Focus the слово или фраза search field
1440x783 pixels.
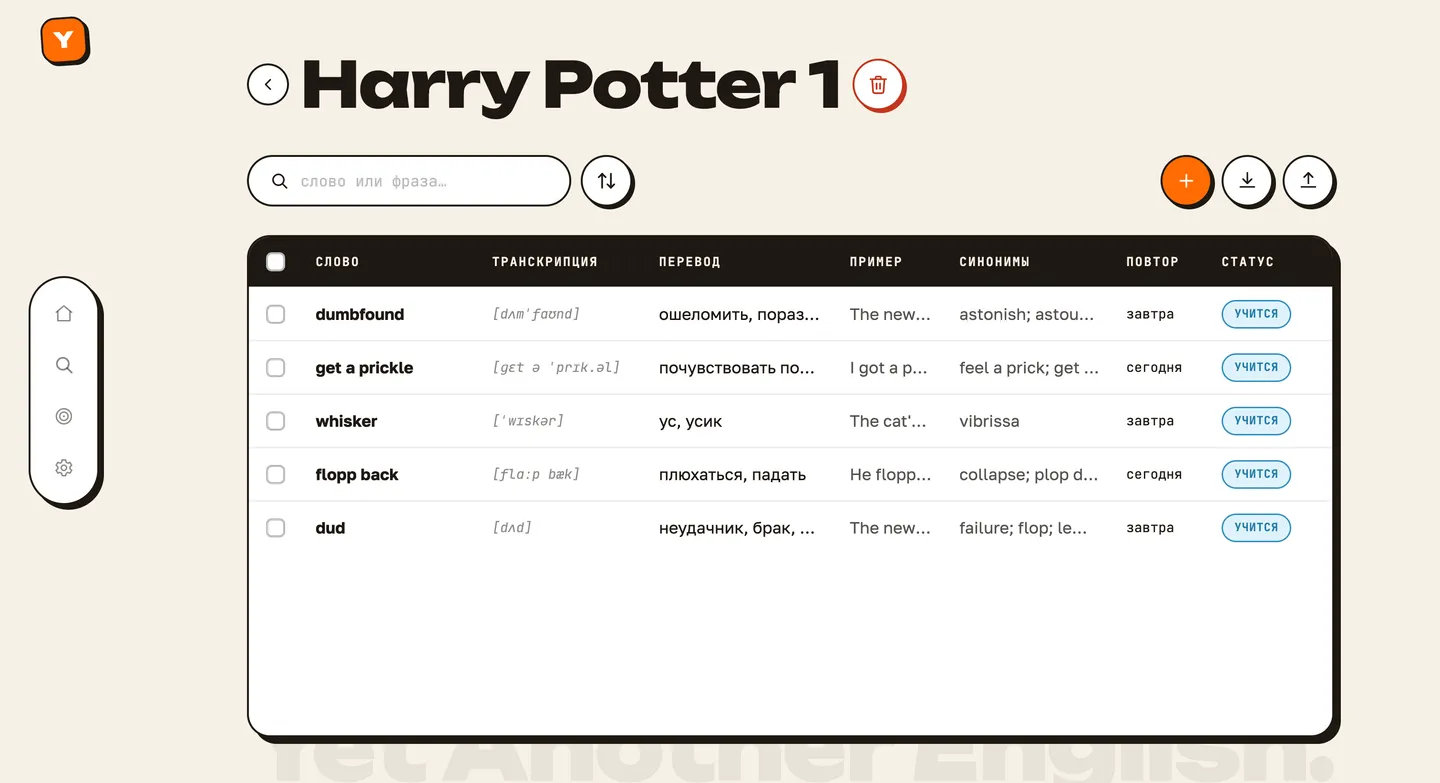tap(409, 181)
